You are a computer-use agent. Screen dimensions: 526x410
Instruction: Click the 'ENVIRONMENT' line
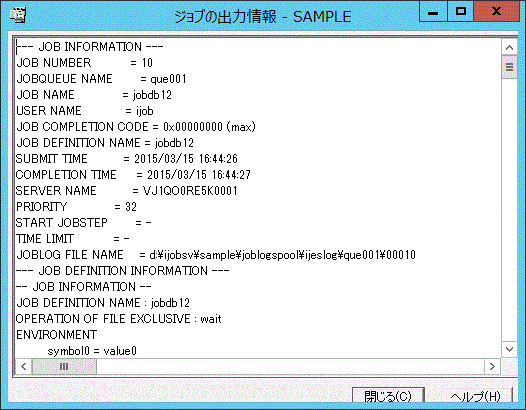click(x=57, y=335)
